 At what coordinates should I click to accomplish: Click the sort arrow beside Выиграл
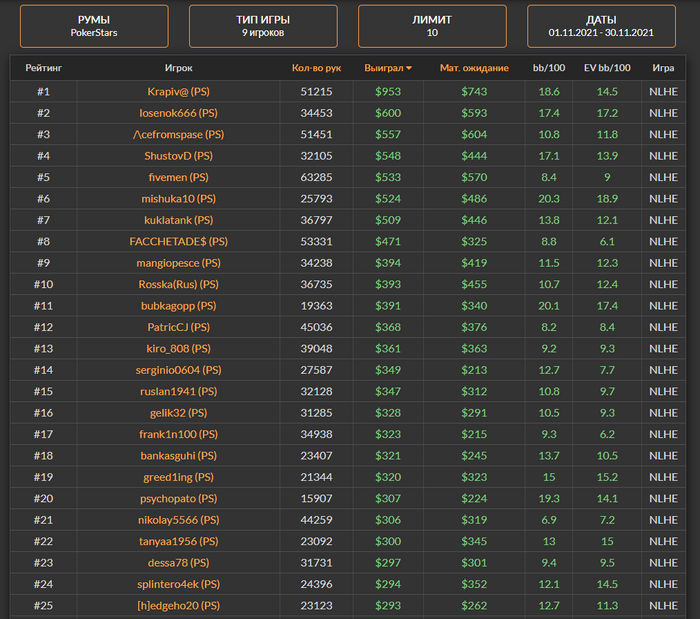[409, 69]
